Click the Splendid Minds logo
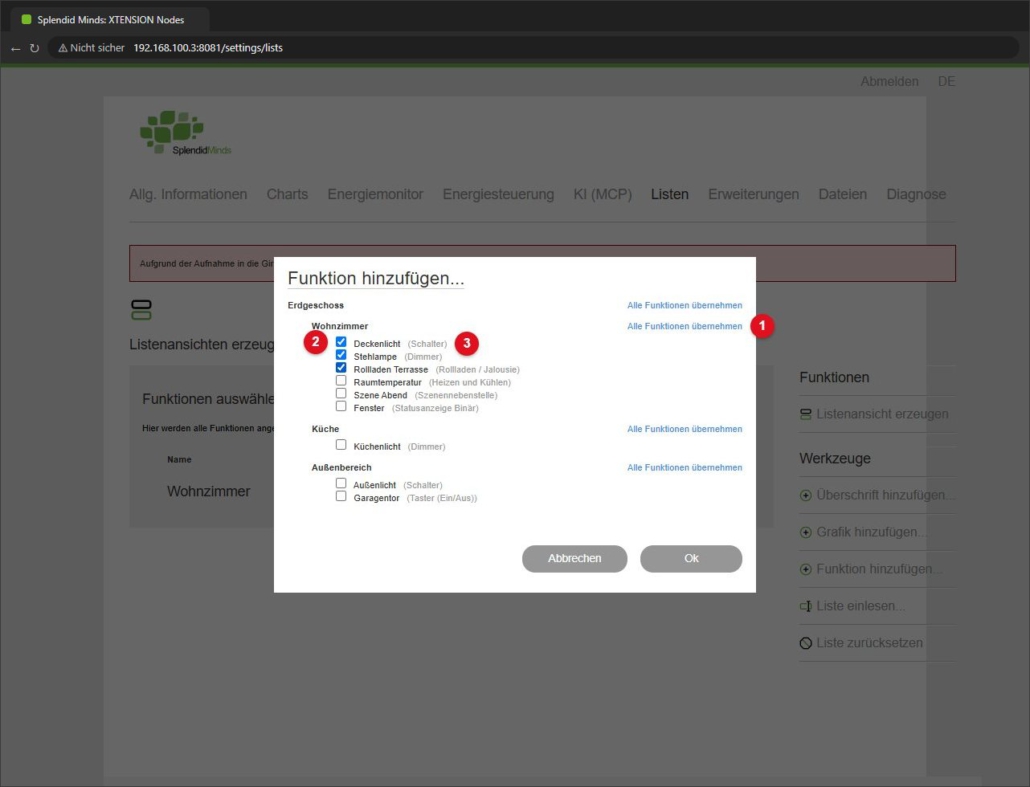The height and width of the screenshot is (787, 1030). [x=185, y=133]
